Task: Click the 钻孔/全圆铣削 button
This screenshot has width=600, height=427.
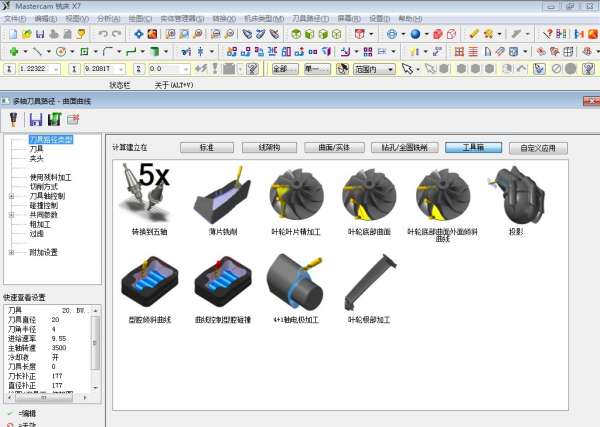Action: (x=405, y=148)
